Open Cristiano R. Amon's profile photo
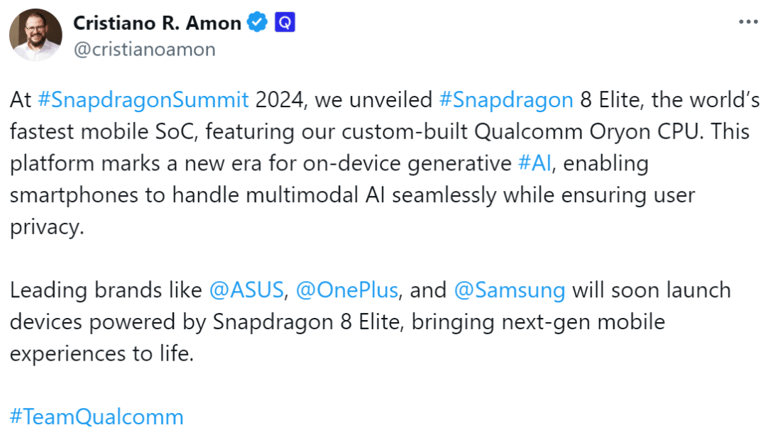Screen dimensions: 768x428 [35, 35]
